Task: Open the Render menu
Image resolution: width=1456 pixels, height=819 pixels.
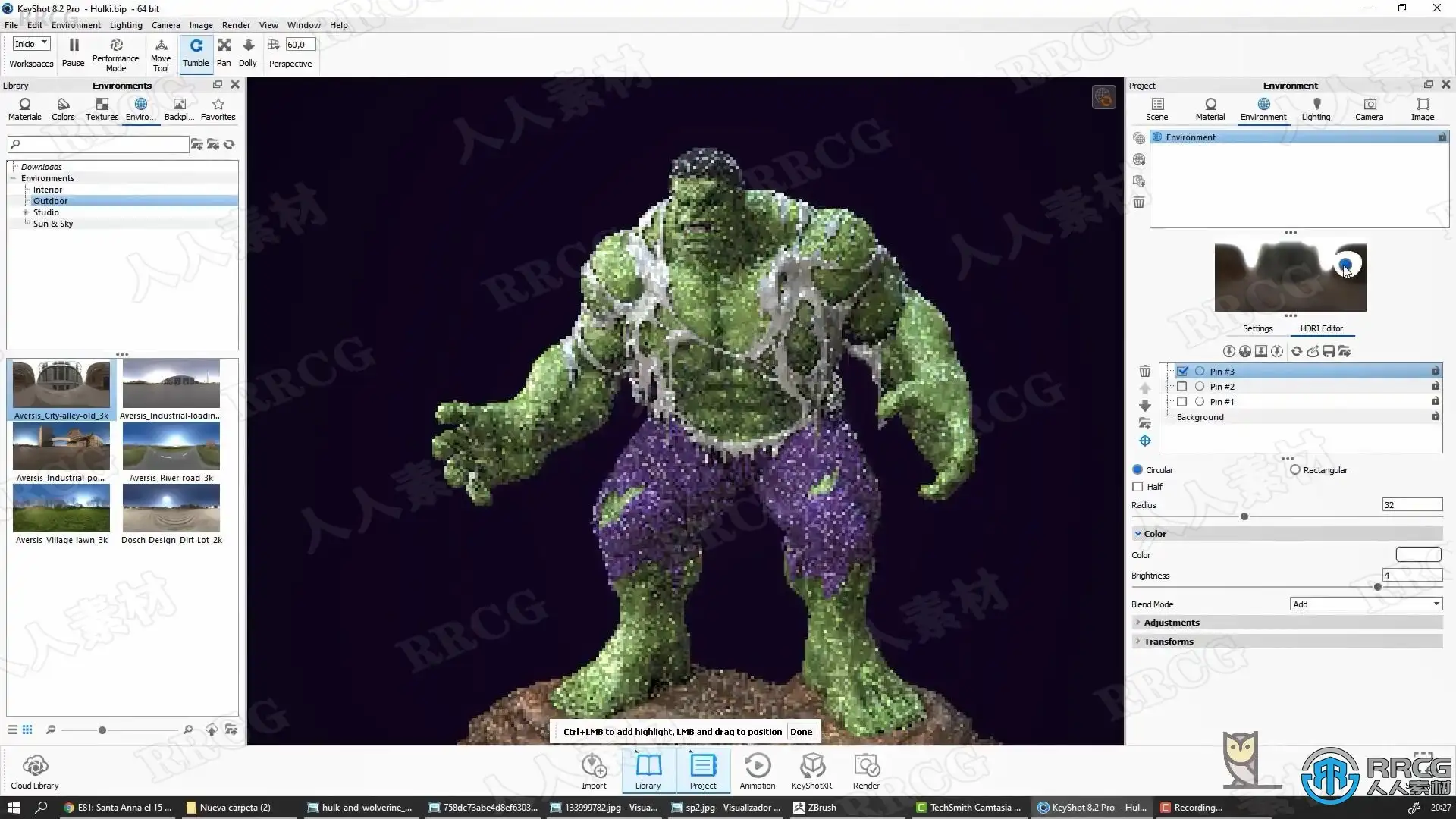Action: pos(236,25)
